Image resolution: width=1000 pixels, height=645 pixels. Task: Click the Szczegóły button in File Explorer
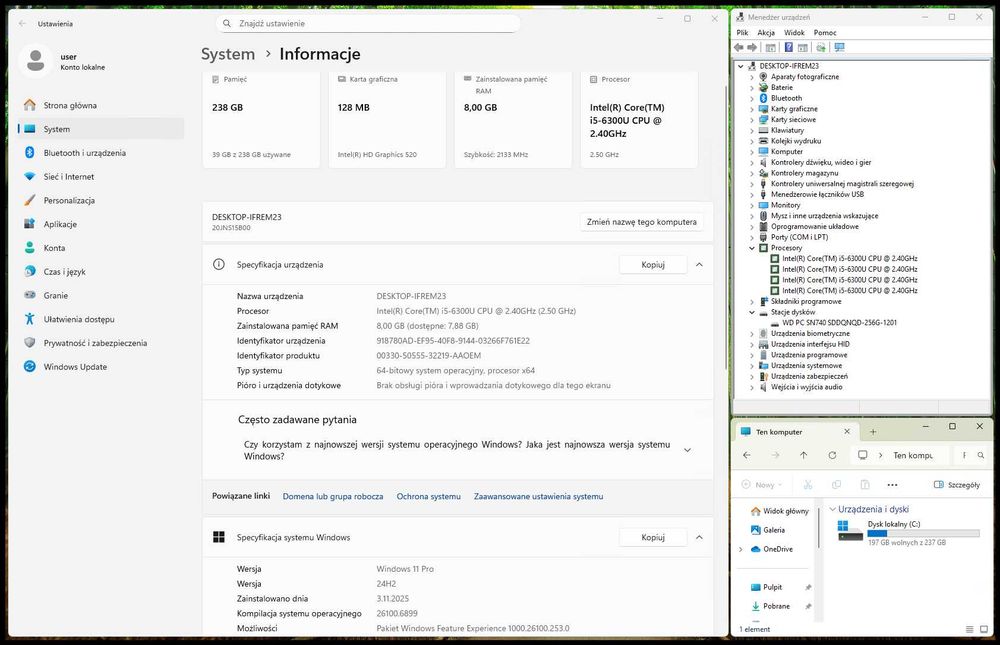pyautogui.click(x=957, y=485)
